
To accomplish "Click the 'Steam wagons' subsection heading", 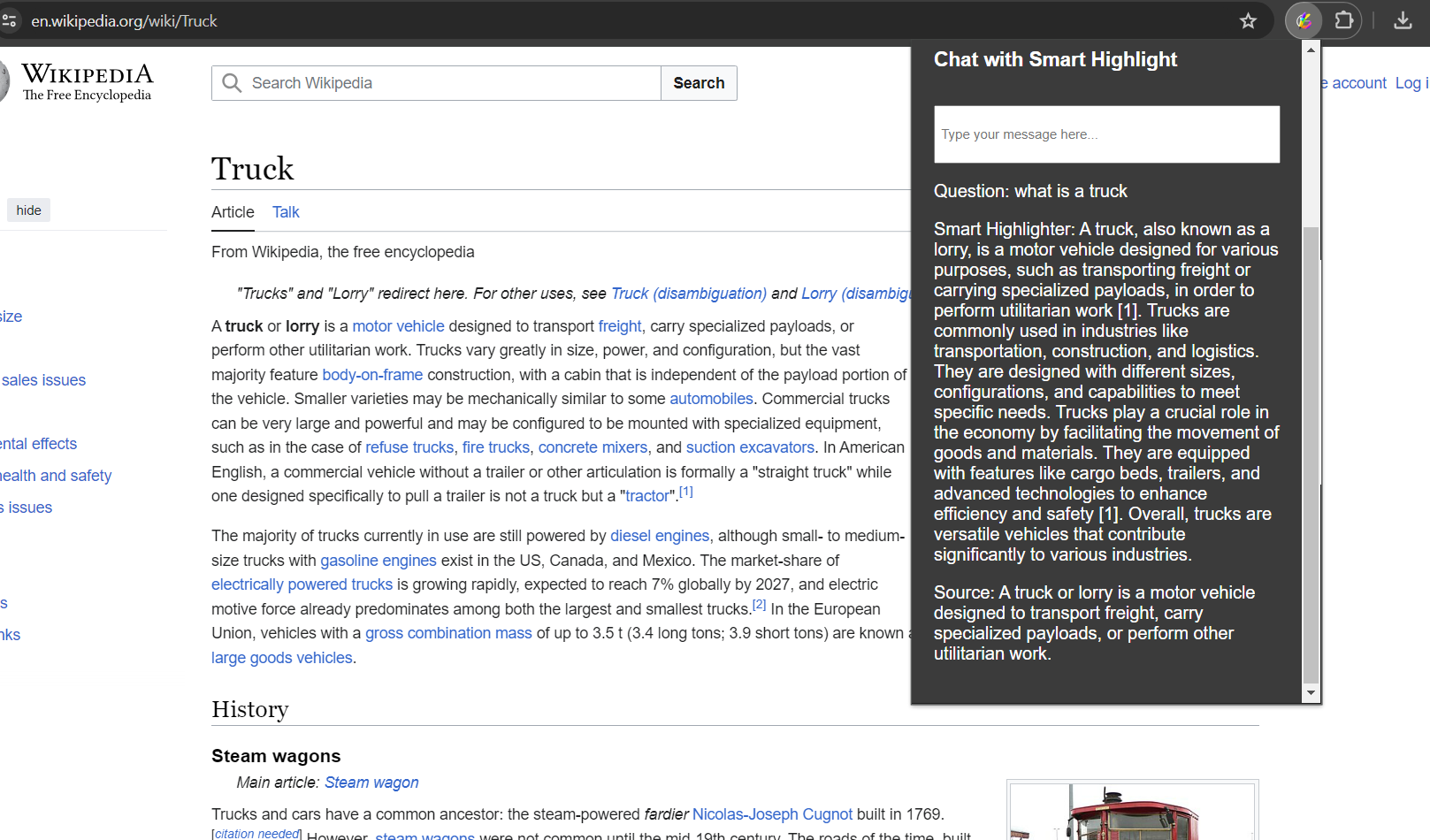I will (276, 756).
